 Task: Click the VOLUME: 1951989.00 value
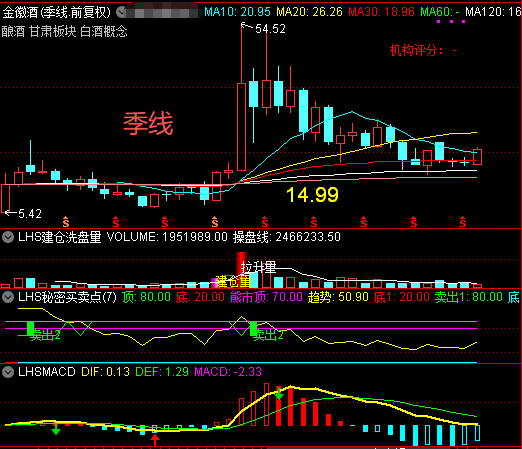[x=167, y=237]
